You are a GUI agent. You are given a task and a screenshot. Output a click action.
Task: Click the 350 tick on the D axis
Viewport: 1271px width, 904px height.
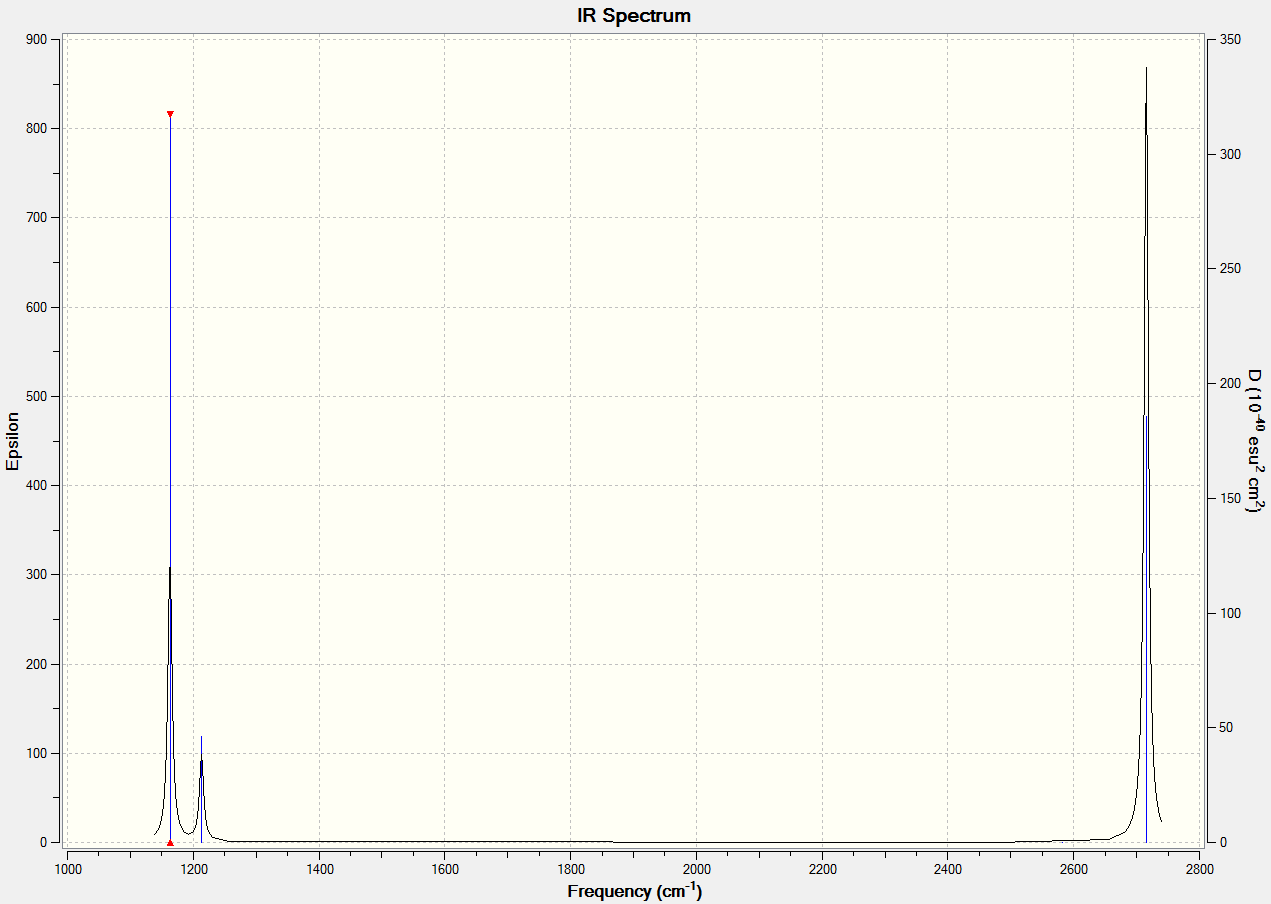pos(1231,39)
